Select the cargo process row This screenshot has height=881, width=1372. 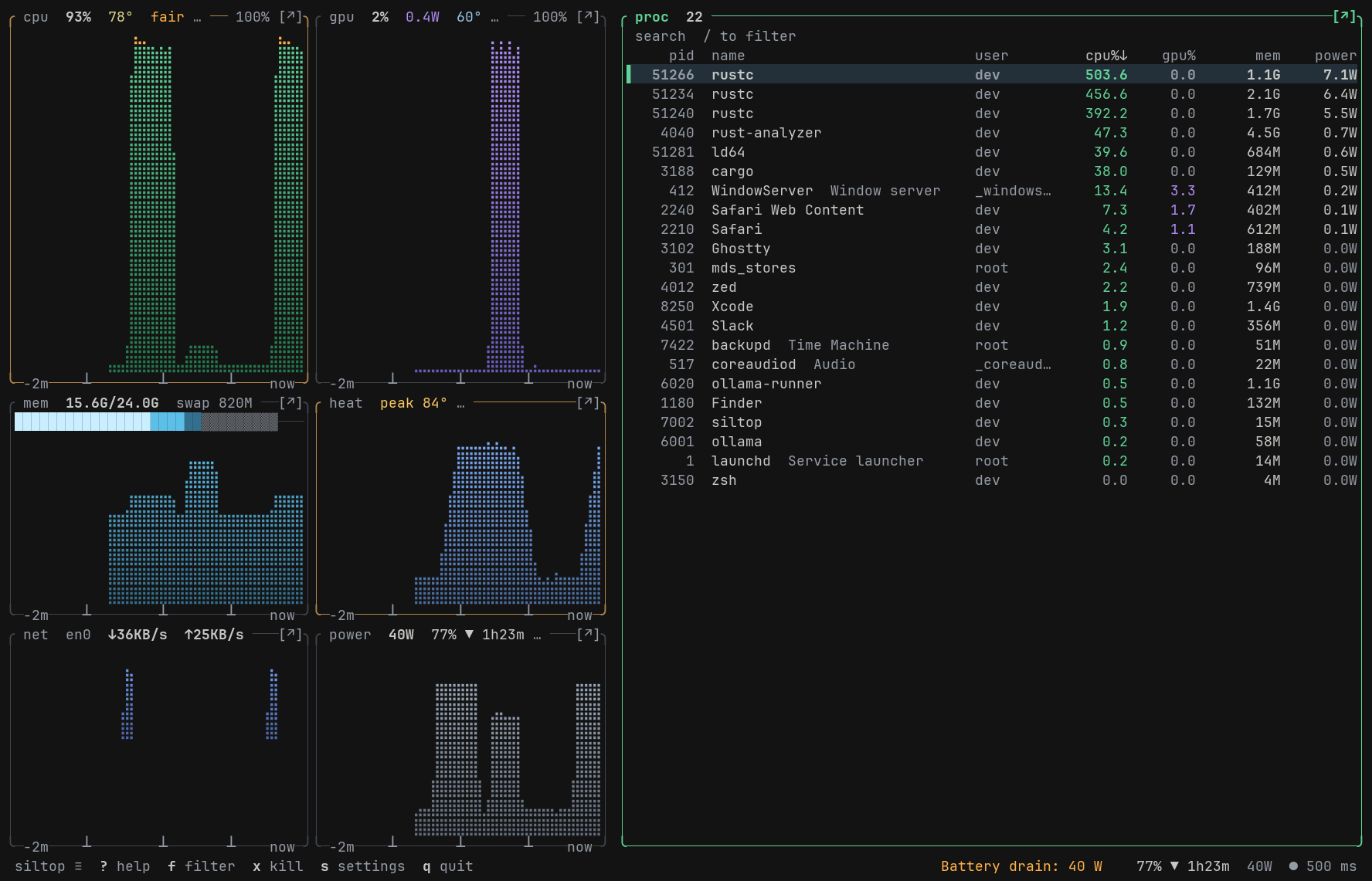(x=992, y=171)
